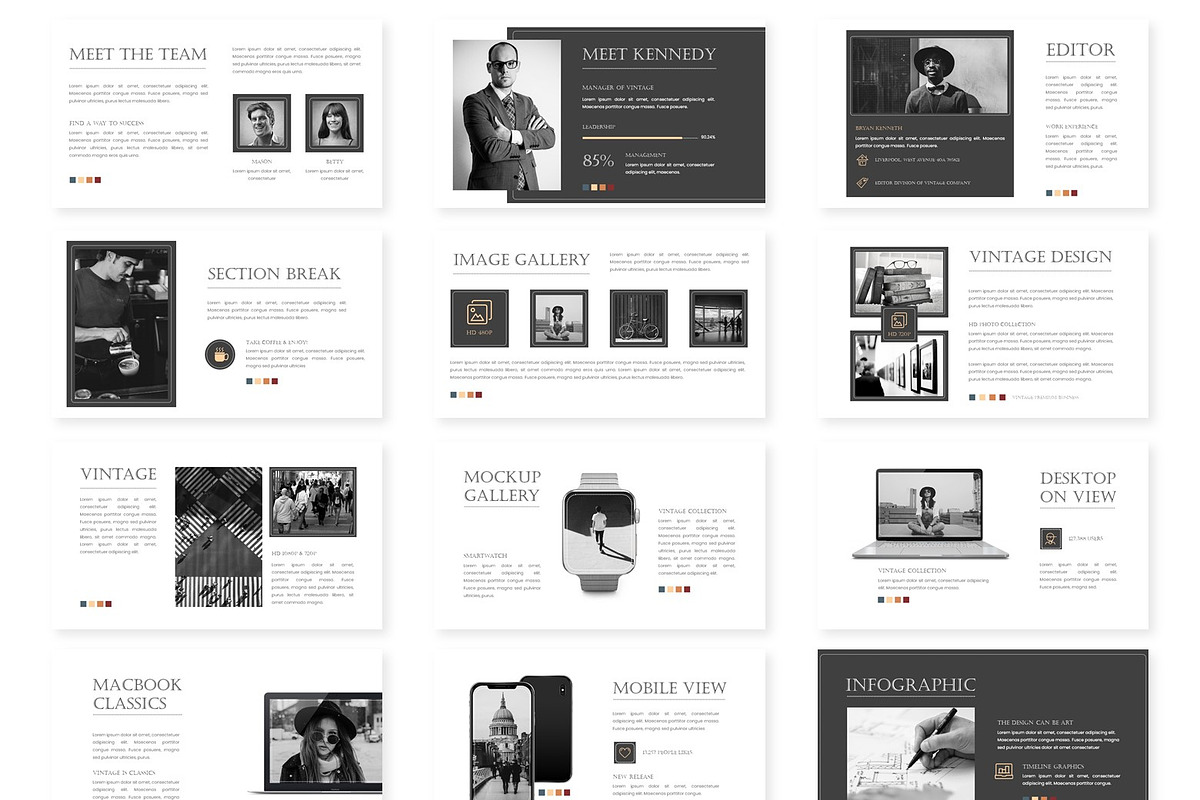Image resolution: width=1200 pixels, height=800 pixels.
Task: Click "The design can be art" text
Action: coord(1034,722)
